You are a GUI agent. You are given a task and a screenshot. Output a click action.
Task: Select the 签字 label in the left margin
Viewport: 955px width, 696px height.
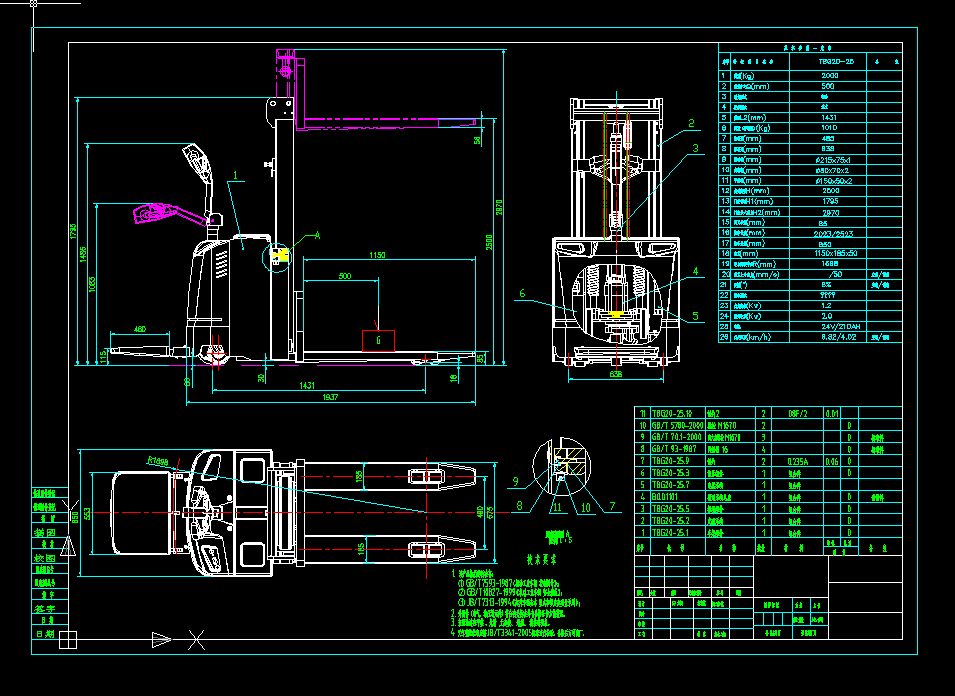(x=44, y=607)
